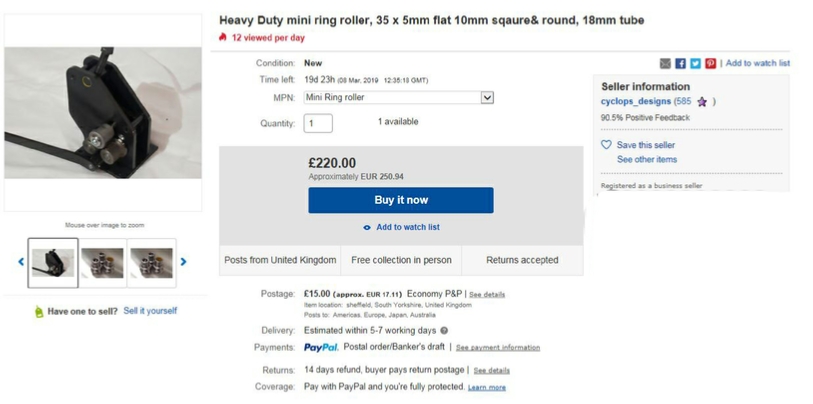The height and width of the screenshot is (404, 813).
Task: Click Learn more about coverage
Action: pos(486,387)
